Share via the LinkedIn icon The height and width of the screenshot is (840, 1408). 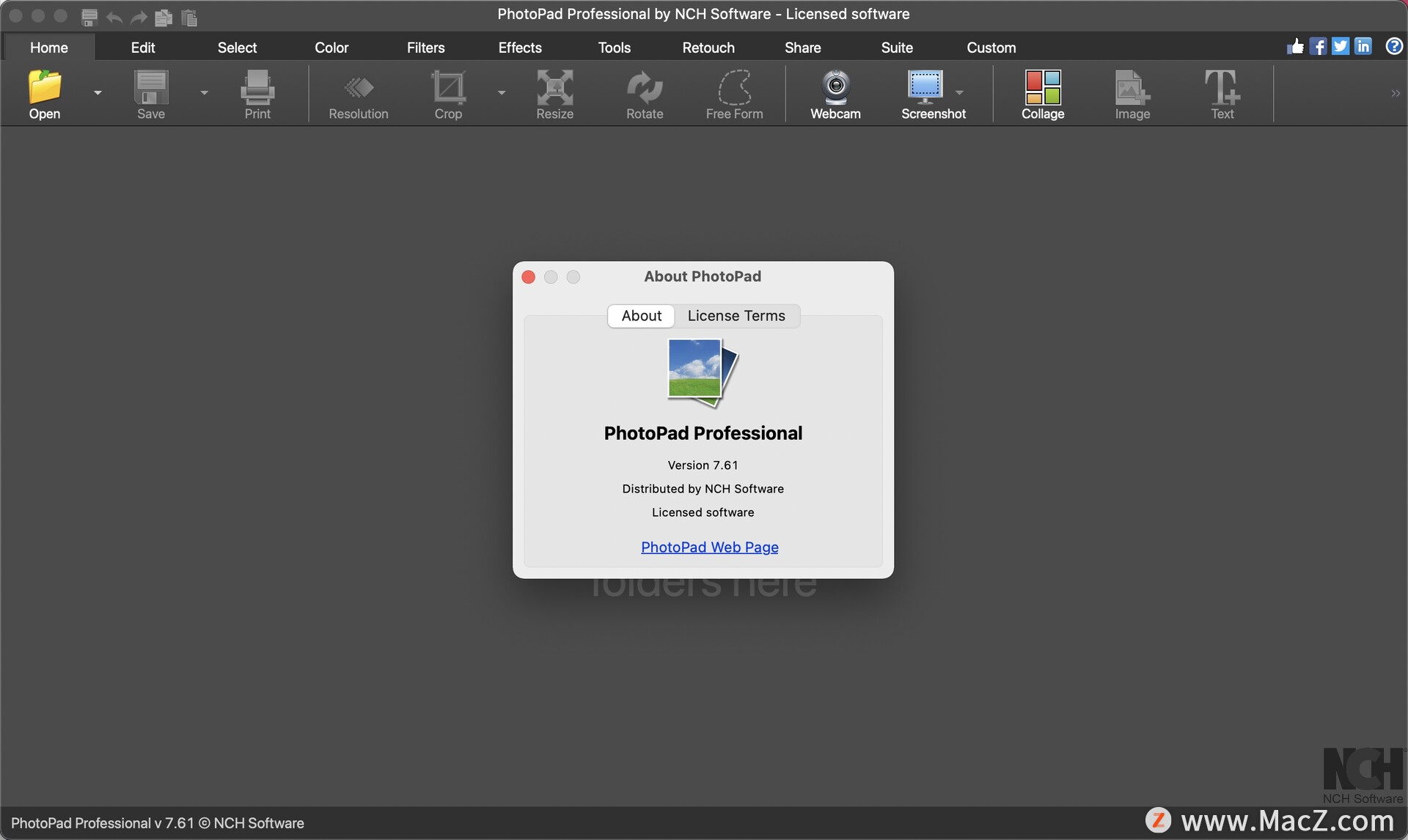coord(1363,46)
